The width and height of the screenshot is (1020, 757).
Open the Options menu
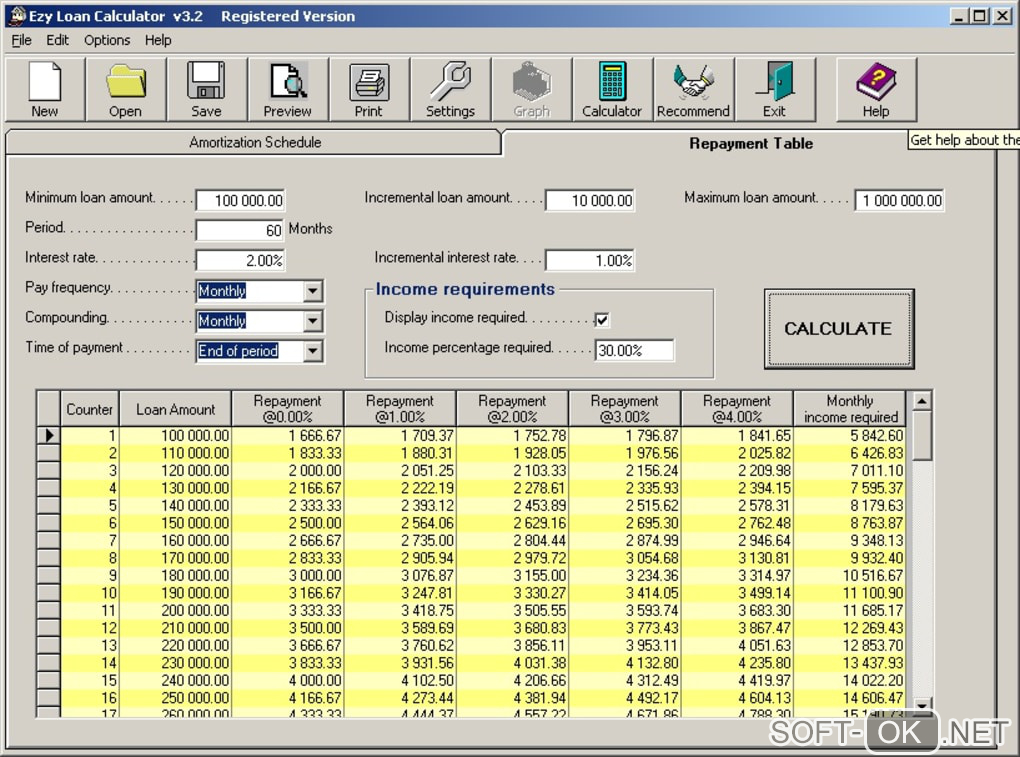tap(107, 40)
